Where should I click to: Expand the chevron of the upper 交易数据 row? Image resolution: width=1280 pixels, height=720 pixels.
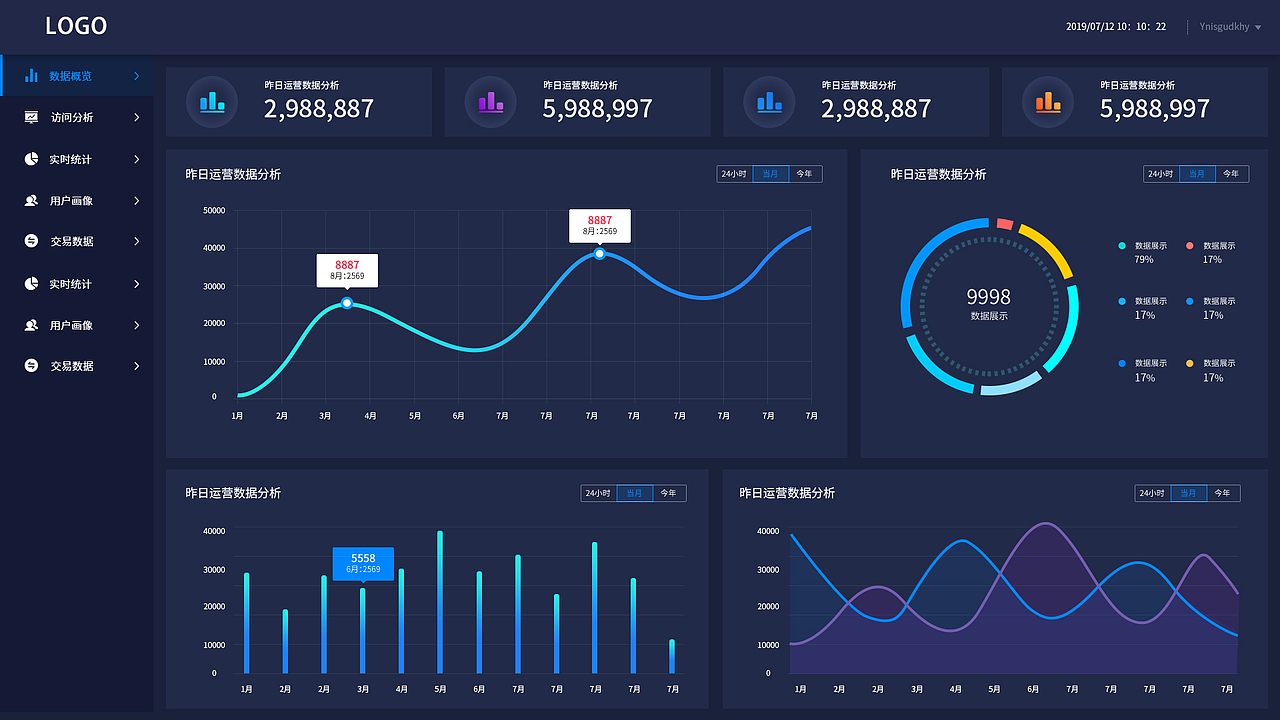pos(137,241)
